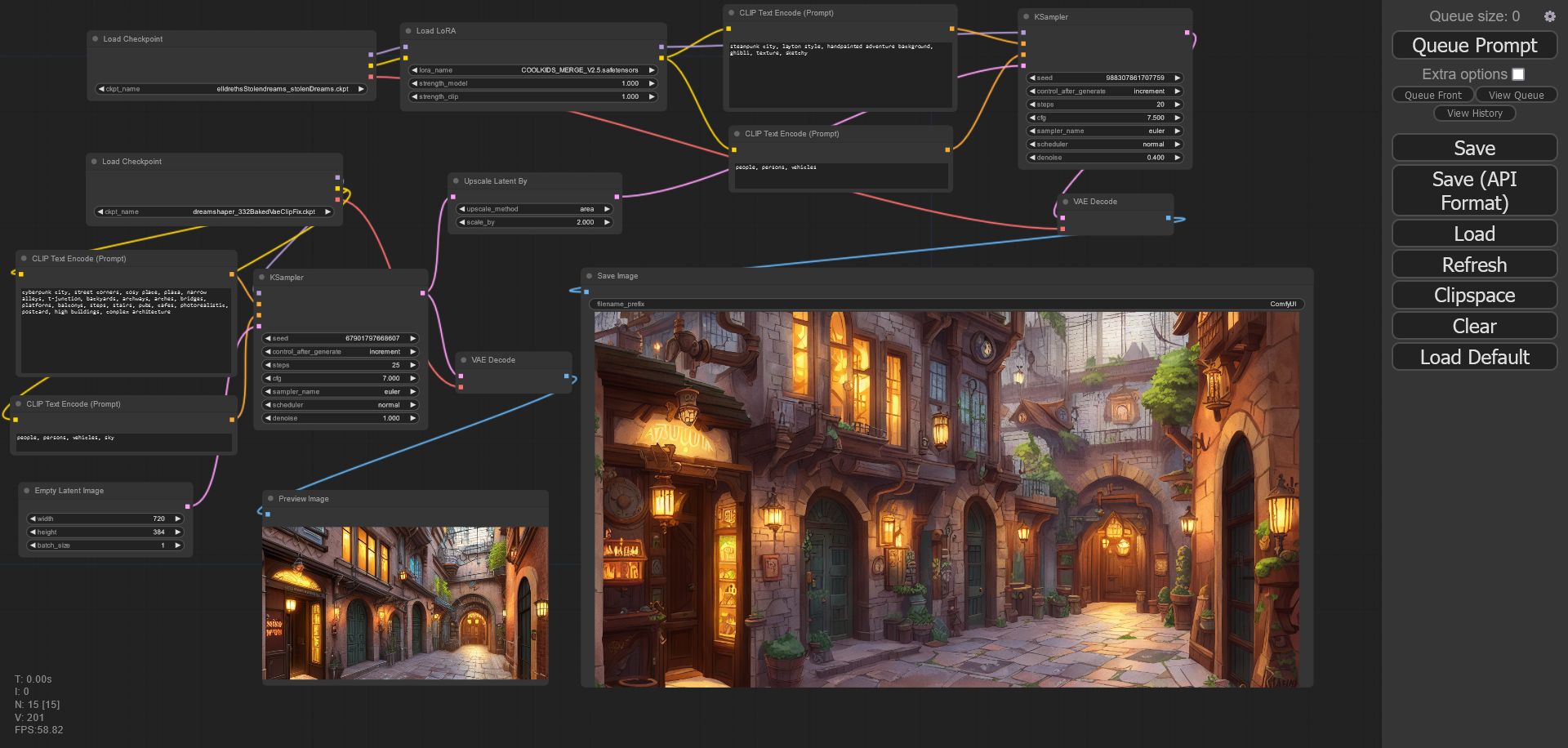1568x748 pixels.
Task: Decrease scale_by value with the left arrow
Action: click(461, 222)
